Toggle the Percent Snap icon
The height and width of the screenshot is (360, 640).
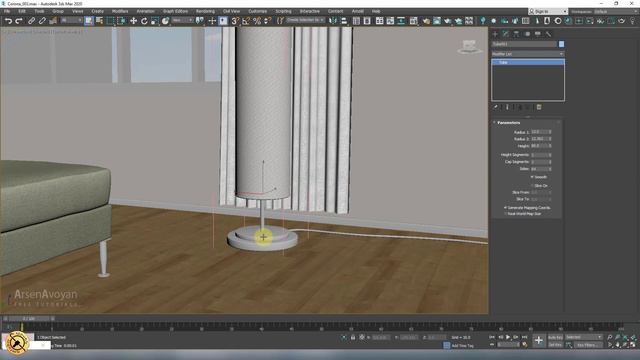point(257,20)
